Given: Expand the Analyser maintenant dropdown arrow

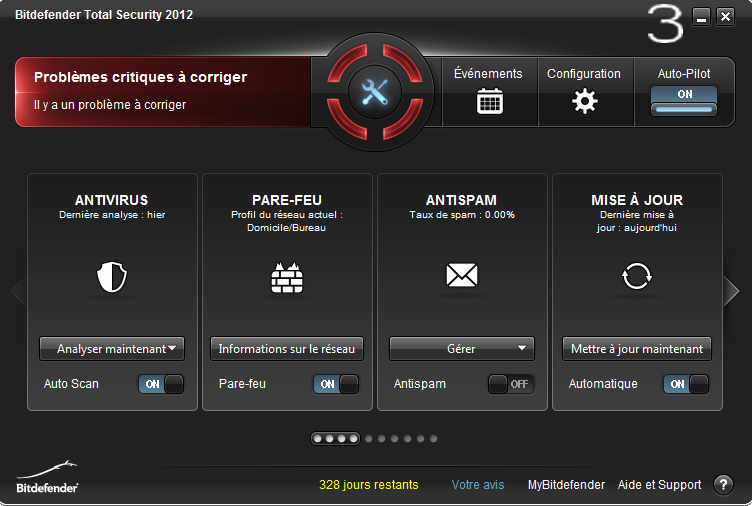Looking at the screenshot, I should (x=172, y=348).
